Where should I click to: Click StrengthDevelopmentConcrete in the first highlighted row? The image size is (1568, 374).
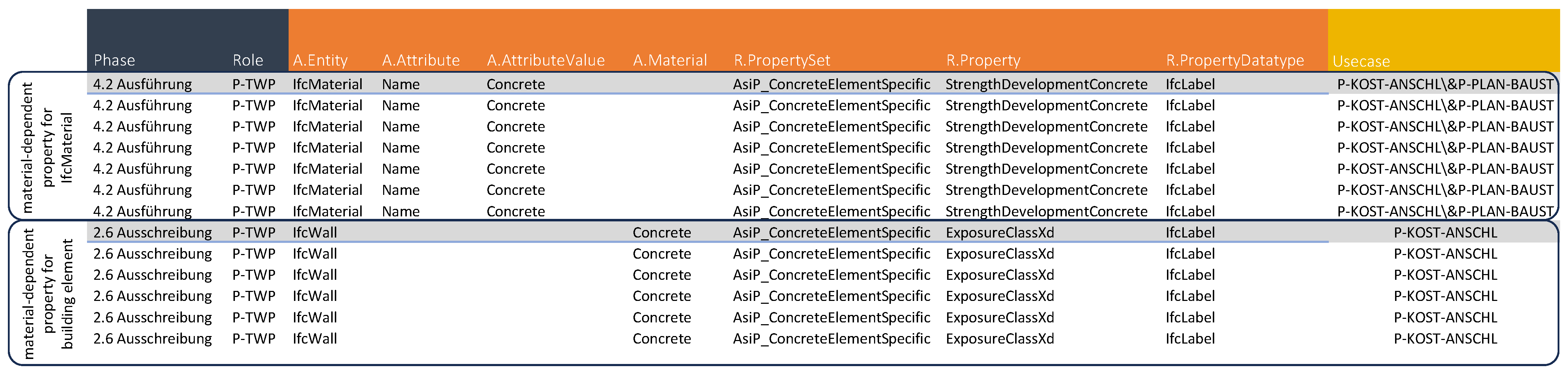(x=1046, y=84)
